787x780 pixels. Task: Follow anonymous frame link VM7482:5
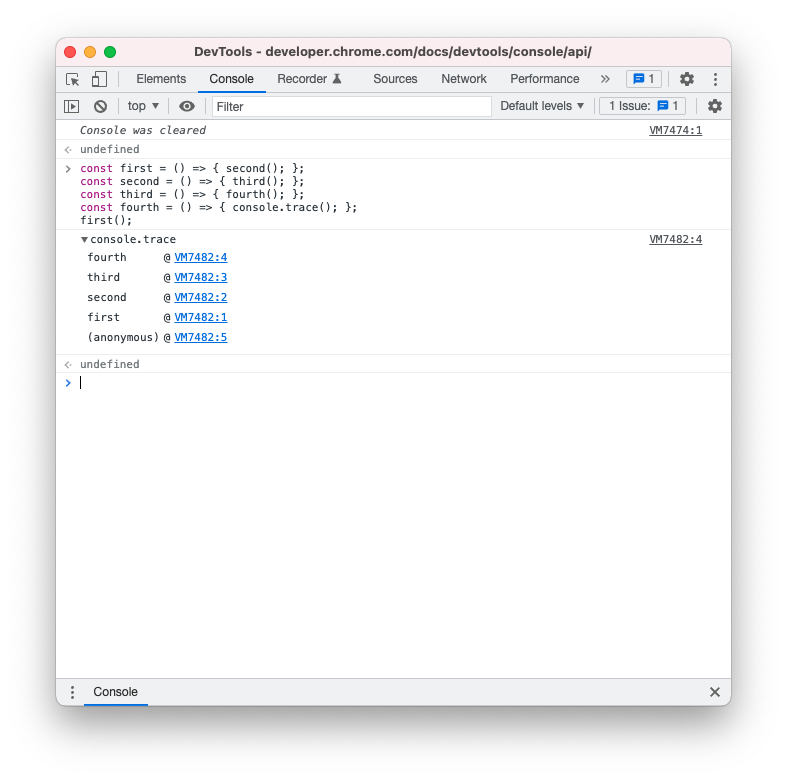[x=201, y=338]
